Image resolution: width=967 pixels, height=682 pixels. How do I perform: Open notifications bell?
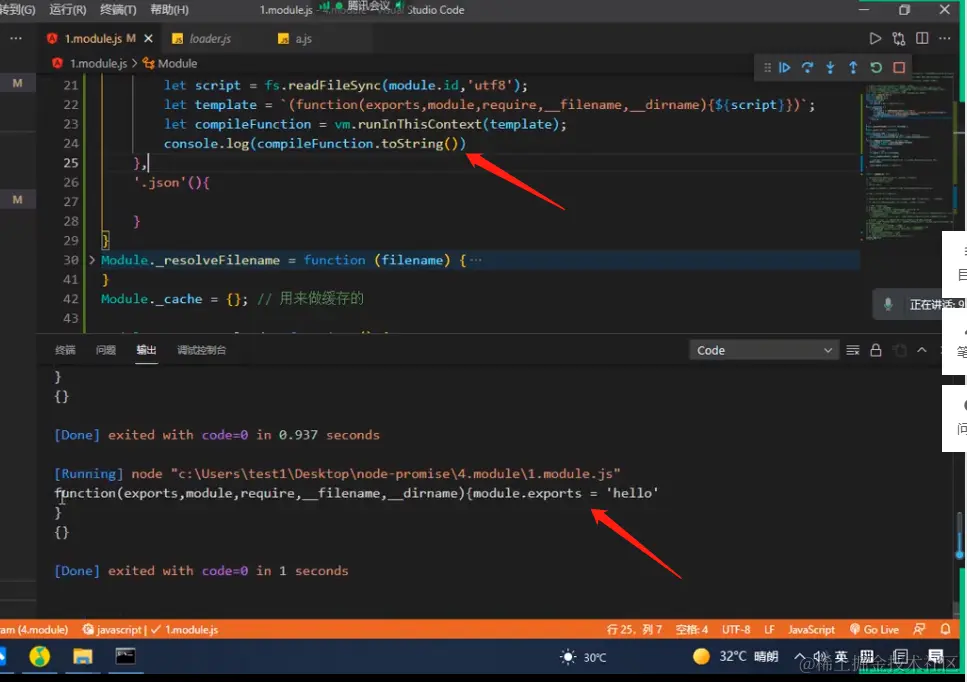(x=945, y=630)
